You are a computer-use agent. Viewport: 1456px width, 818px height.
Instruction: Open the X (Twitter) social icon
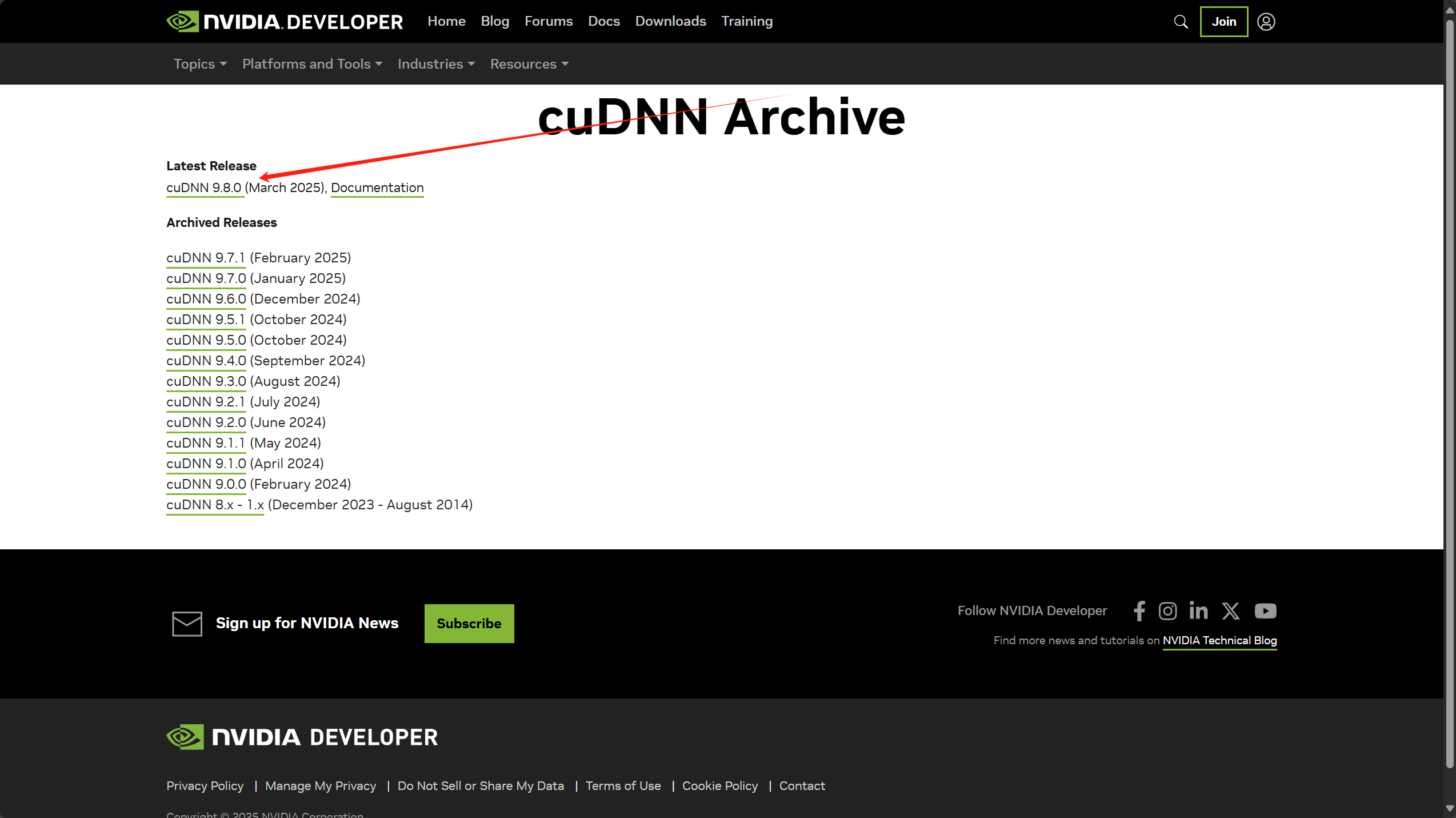tap(1231, 611)
